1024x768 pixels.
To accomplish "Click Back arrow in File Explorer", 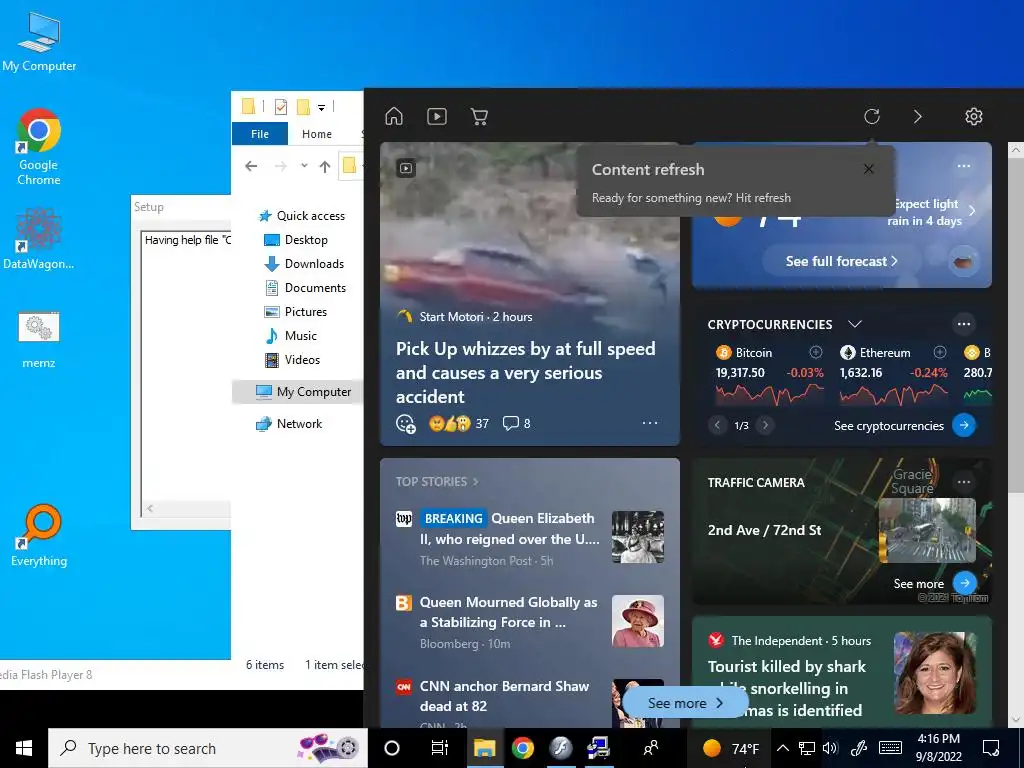I will tap(251, 166).
